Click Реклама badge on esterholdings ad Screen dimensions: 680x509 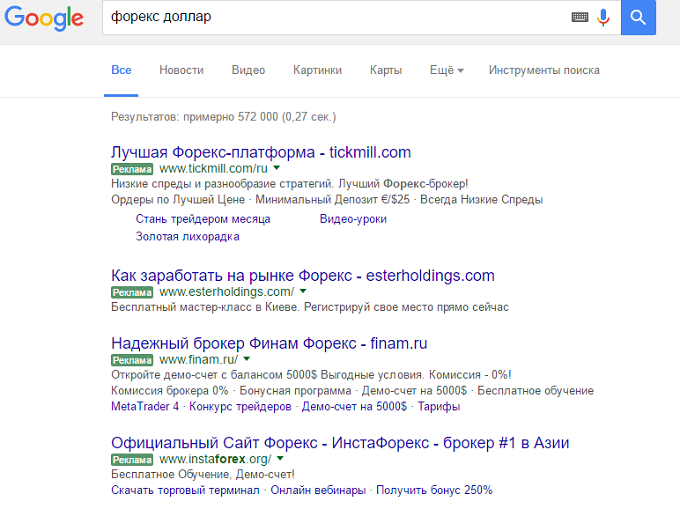132,292
